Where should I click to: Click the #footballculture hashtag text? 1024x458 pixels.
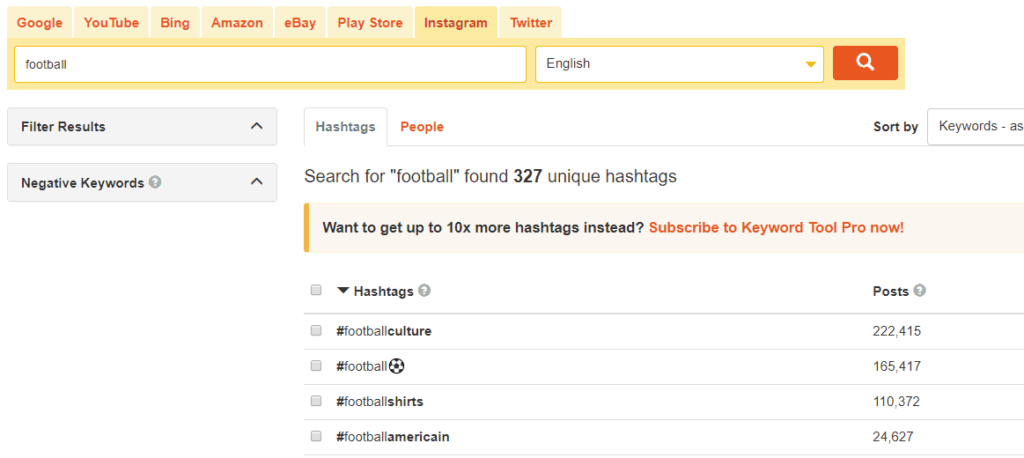tap(384, 331)
